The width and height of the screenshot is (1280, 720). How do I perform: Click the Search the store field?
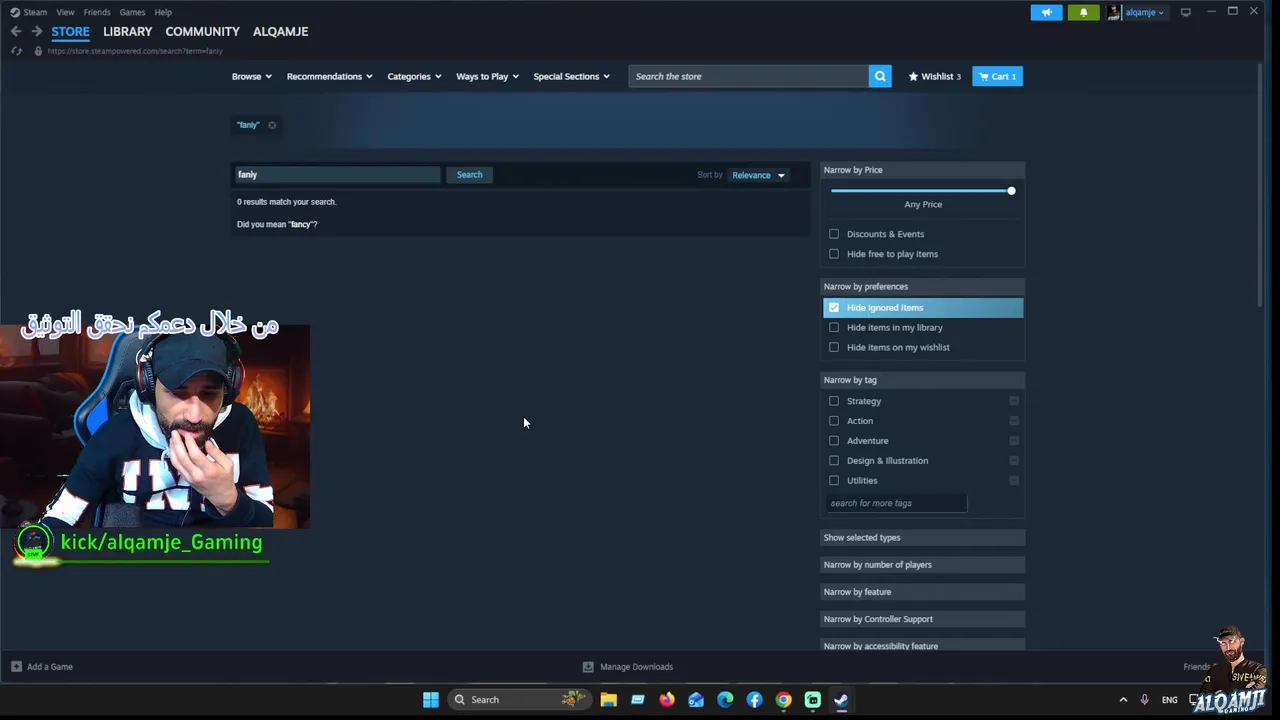[x=748, y=76]
